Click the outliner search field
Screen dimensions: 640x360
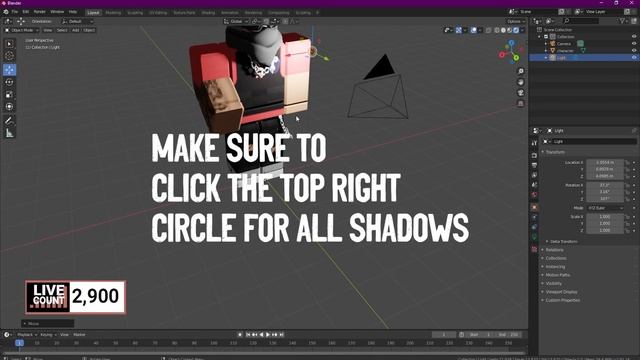coord(581,21)
